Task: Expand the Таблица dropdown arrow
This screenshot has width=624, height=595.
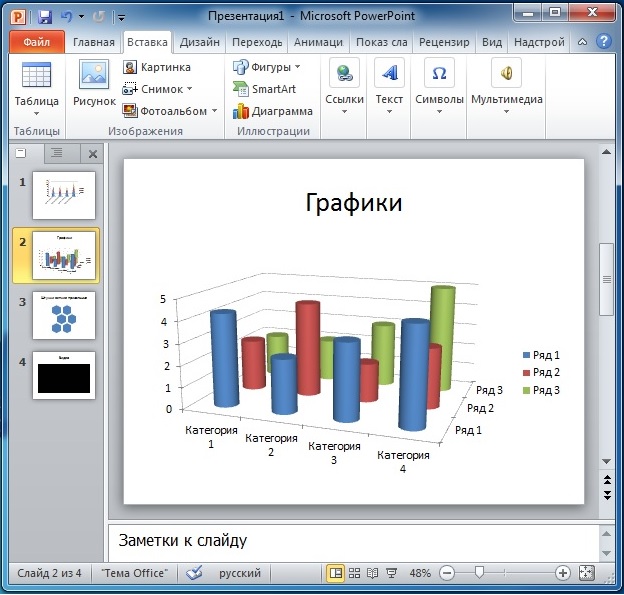Action: pos(36,114)
